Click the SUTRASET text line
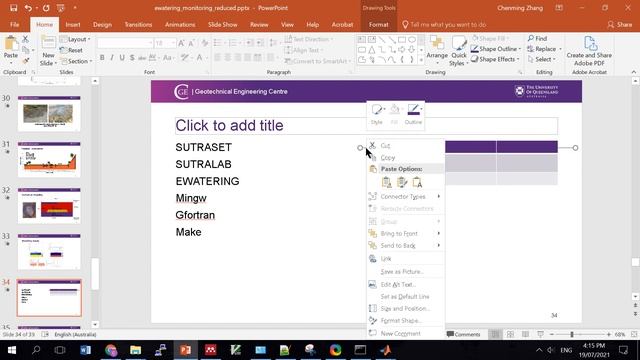 coord(203,147)
